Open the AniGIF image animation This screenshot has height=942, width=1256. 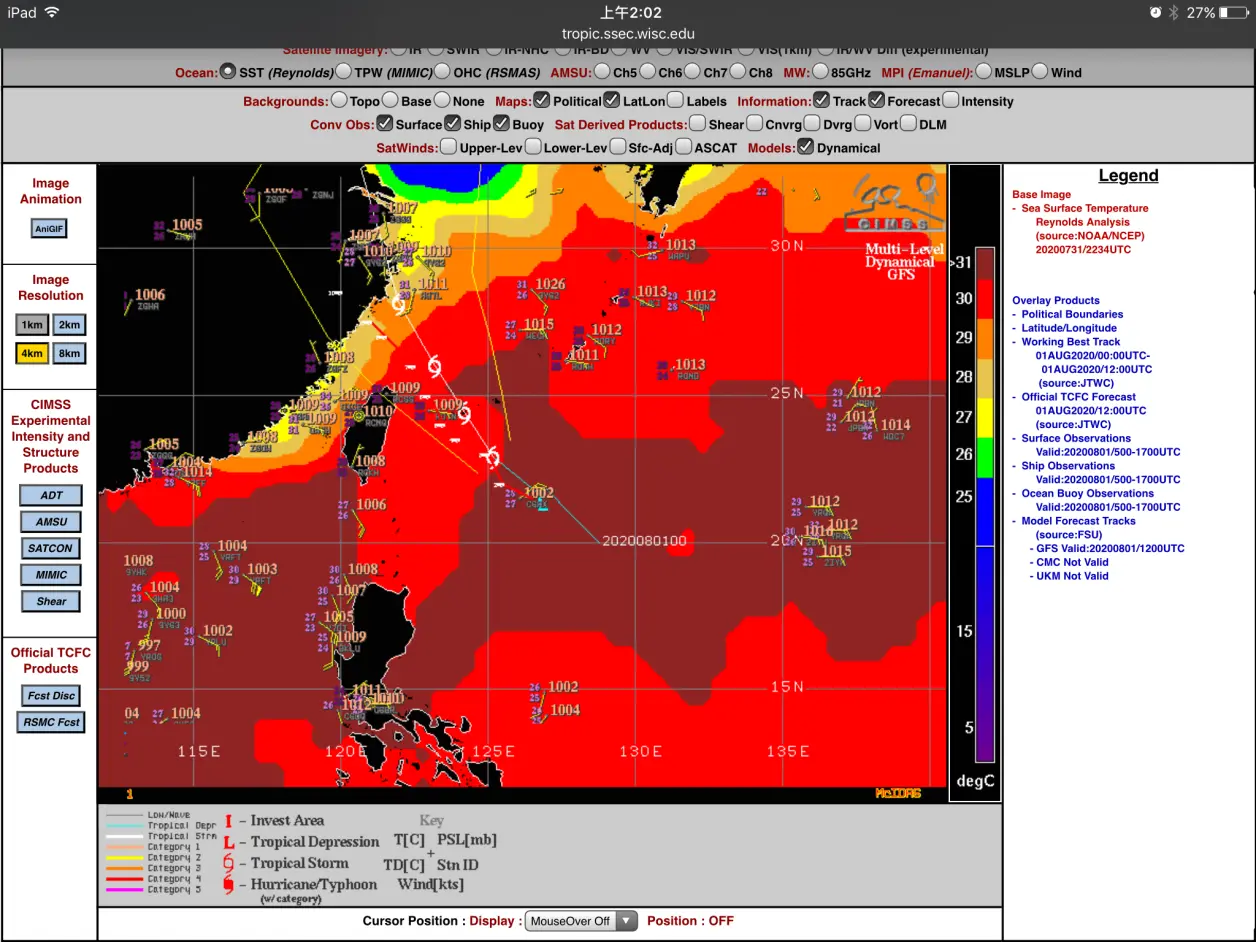coord(49,228)
